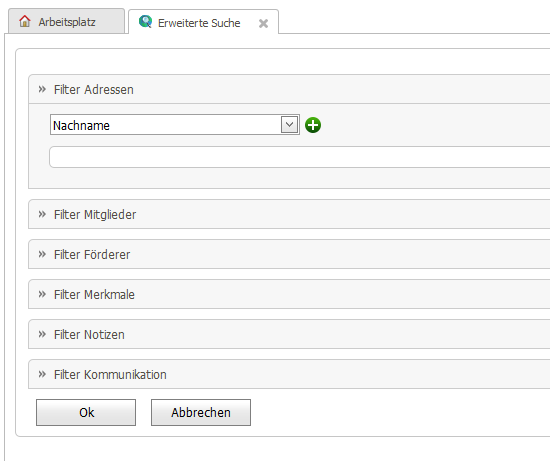
Task: Select the Erweiterte Suche tab
Action: coord(203,22)
